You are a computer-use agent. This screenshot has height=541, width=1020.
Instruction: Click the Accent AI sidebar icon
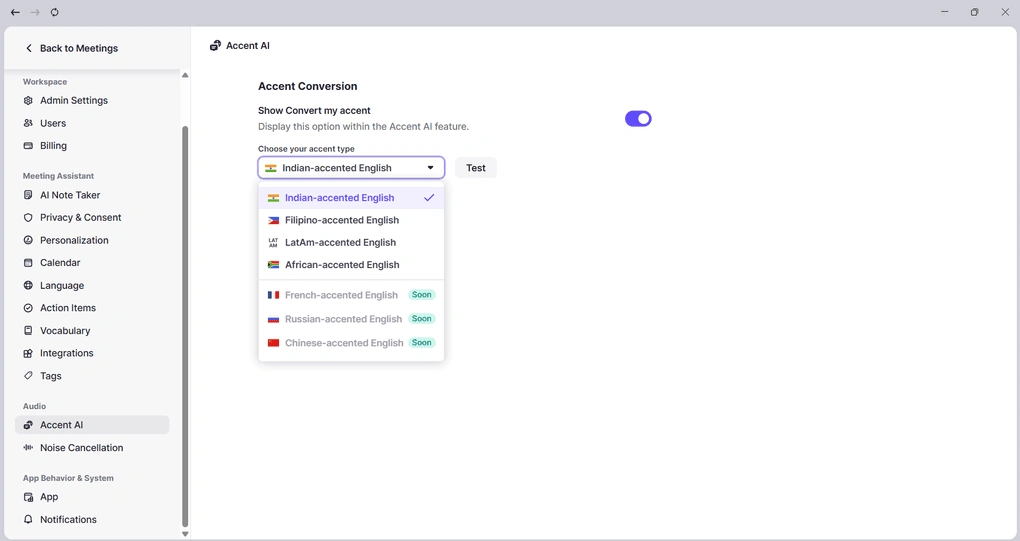click(28, 425)
